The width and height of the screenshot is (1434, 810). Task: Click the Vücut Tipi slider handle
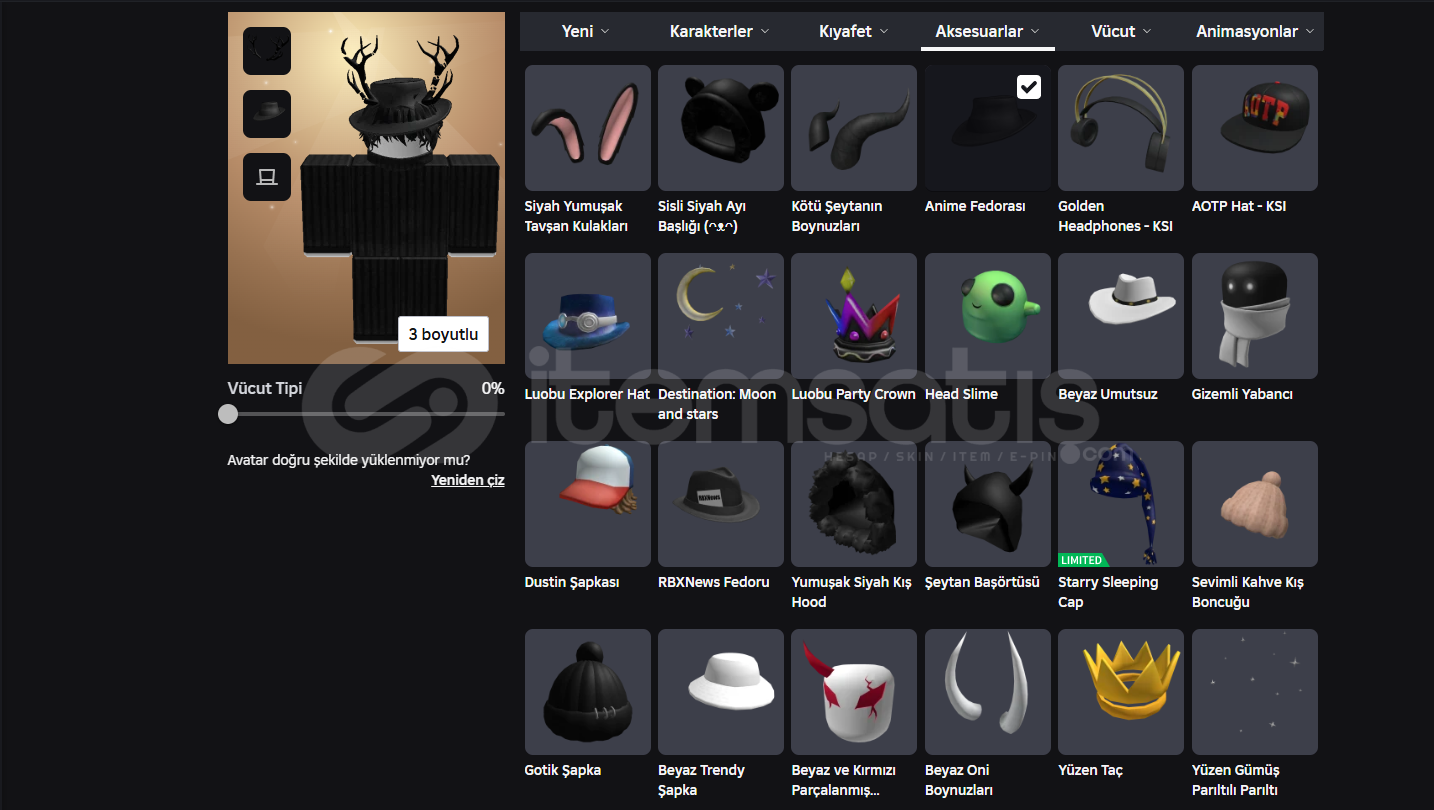pyautogui.click(x=229, y=414)
